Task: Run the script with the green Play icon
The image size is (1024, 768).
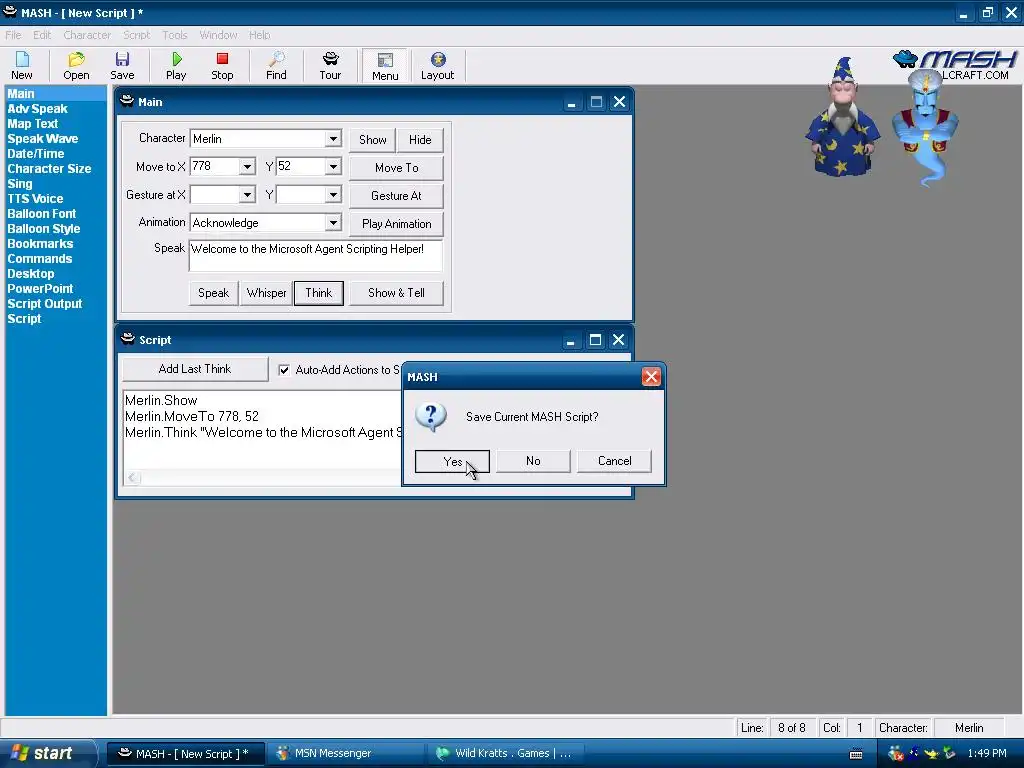Action: 176,66
